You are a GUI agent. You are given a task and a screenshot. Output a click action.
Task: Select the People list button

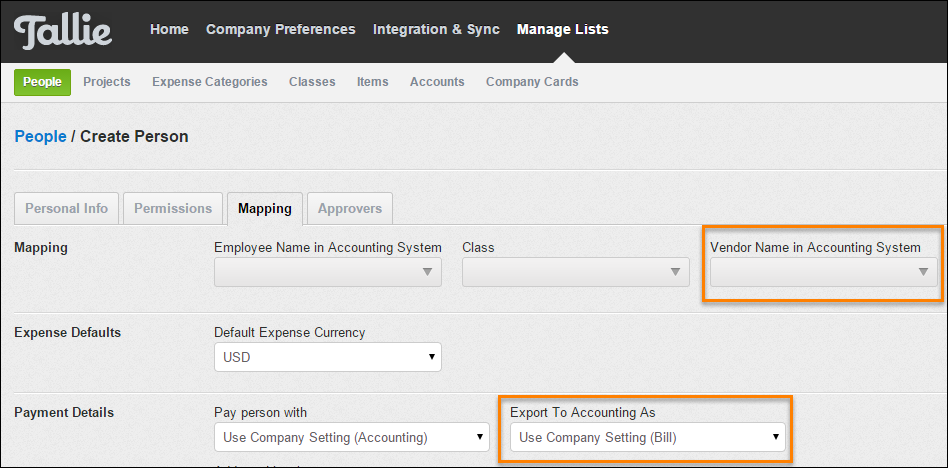[x=42, y=82]
